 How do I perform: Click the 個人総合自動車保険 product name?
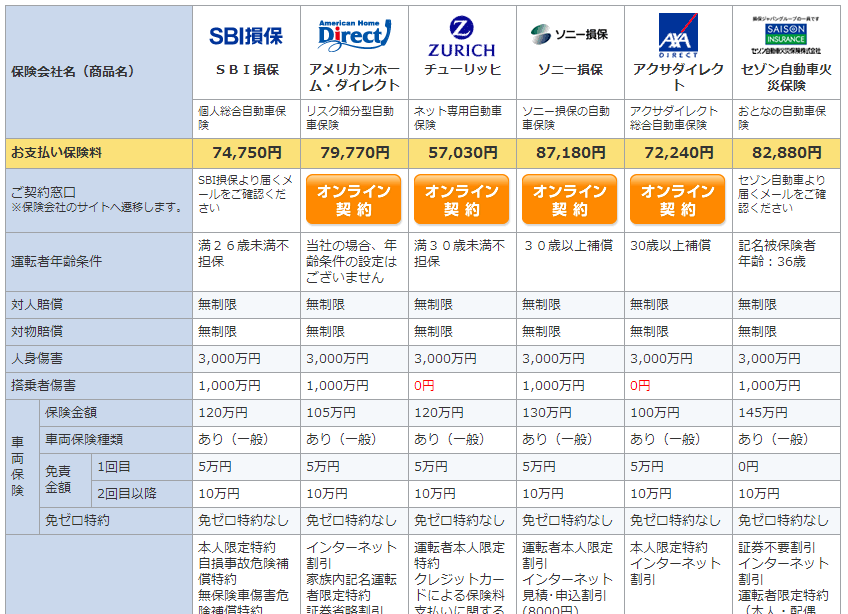pyautogui.click(x=242, y=118)
